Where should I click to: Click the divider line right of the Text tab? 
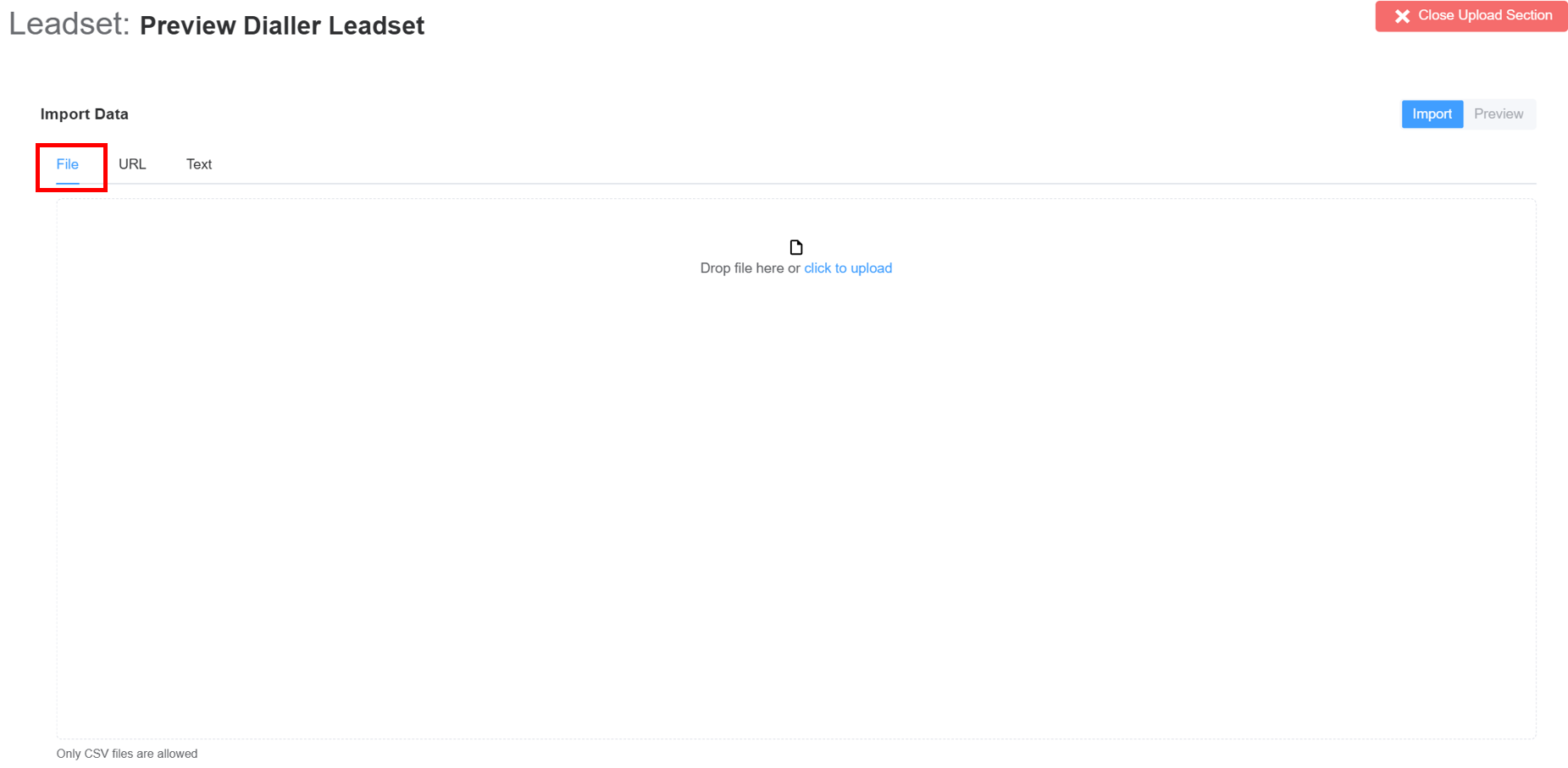(x=847, y=183)
